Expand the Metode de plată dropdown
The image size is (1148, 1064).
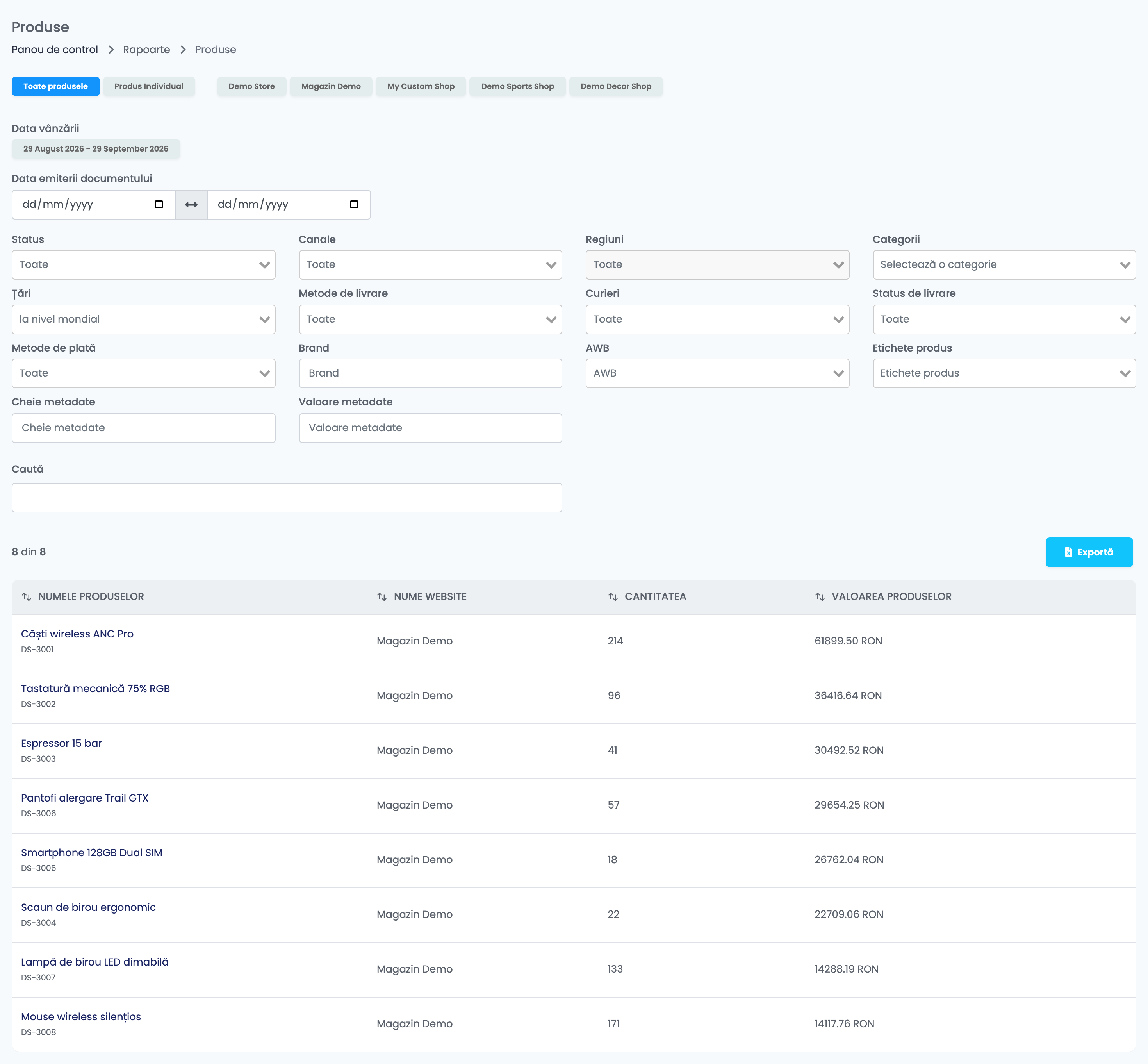click(143, 373)
